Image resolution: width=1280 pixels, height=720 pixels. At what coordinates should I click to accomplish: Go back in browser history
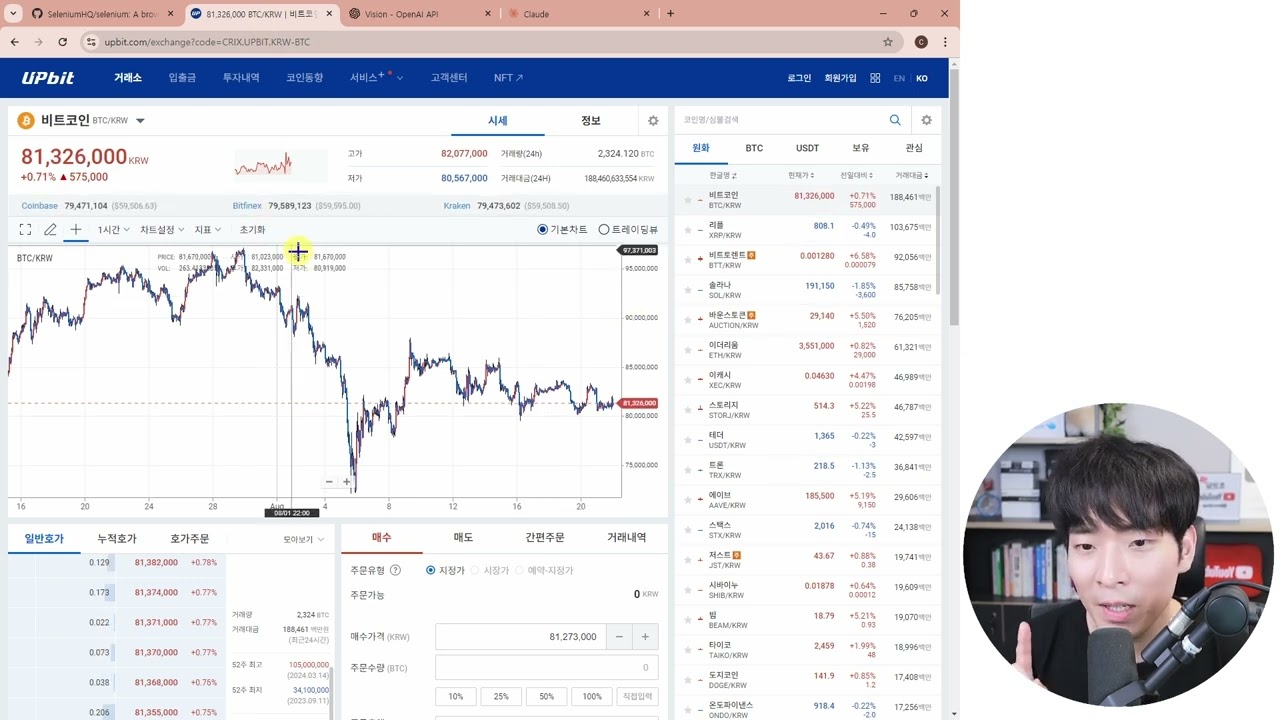tap(15, 42)
